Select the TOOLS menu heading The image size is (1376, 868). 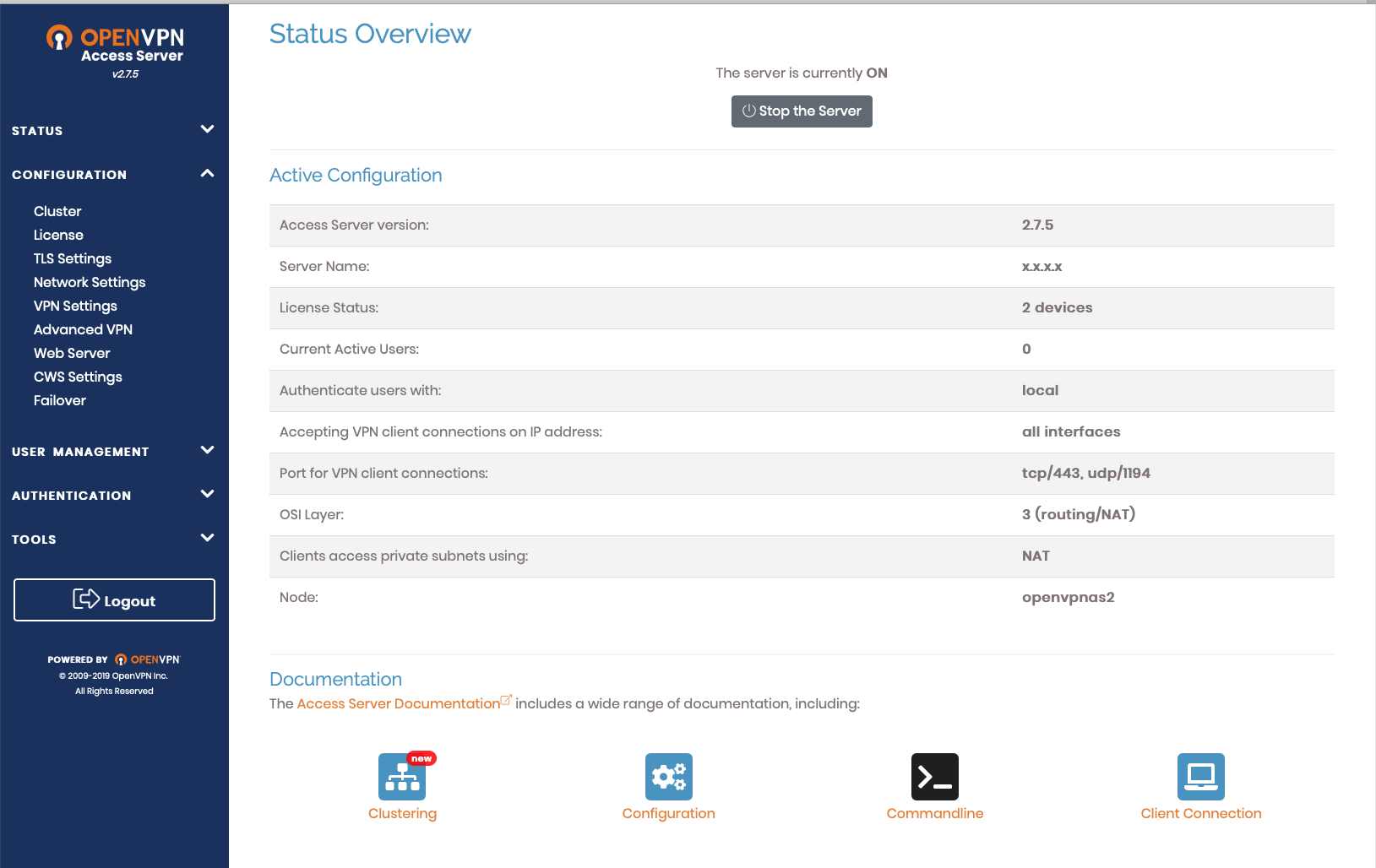coord(34,540)
